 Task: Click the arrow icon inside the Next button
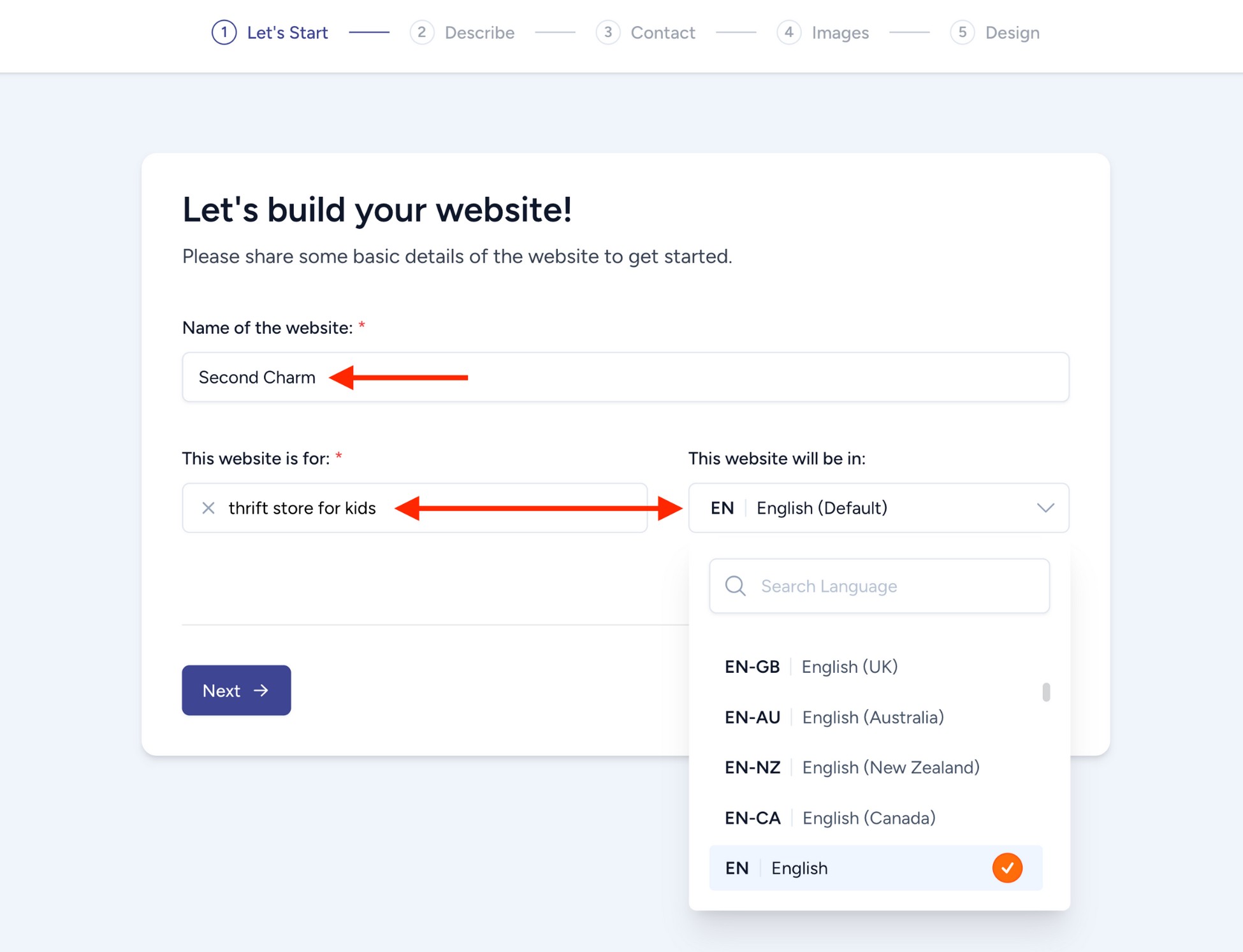click(x=260, y=690)
